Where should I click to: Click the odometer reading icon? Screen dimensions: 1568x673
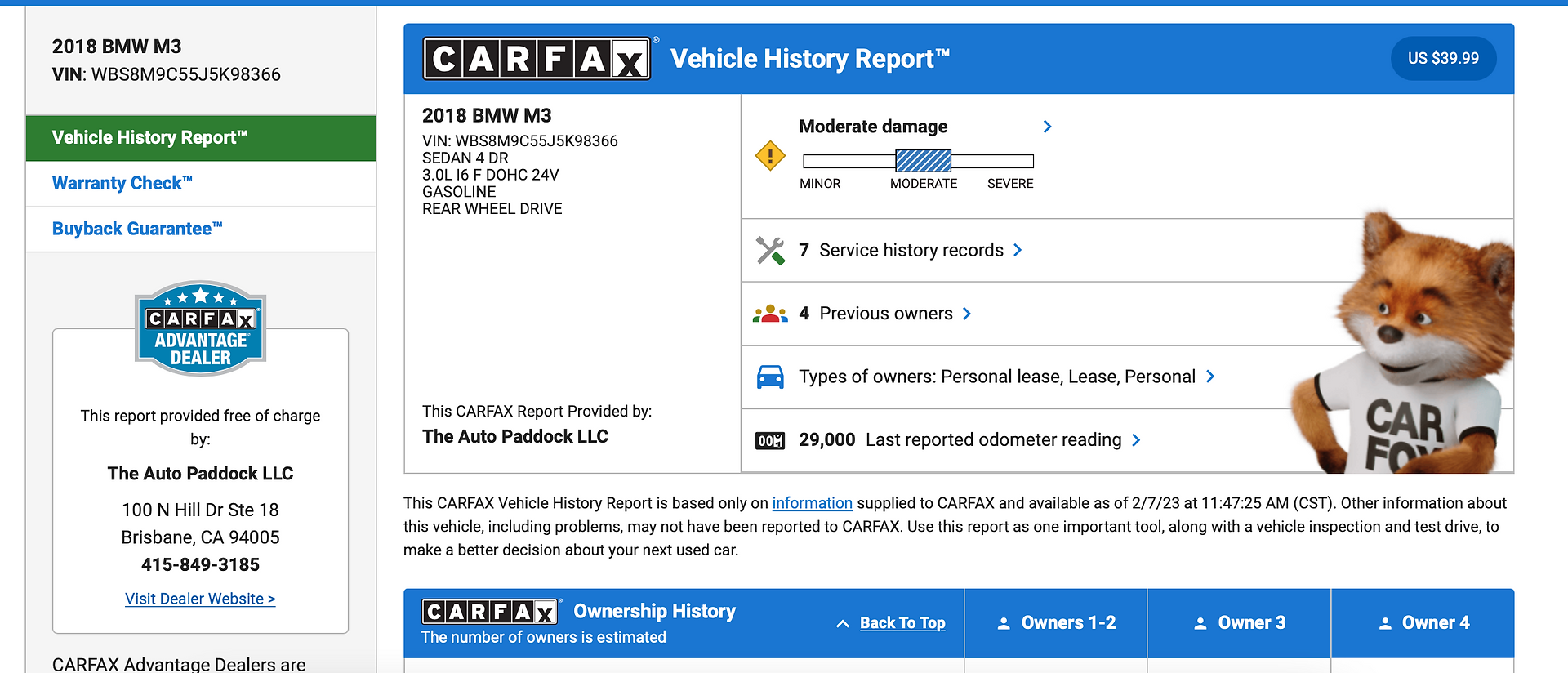pos(770,441)
